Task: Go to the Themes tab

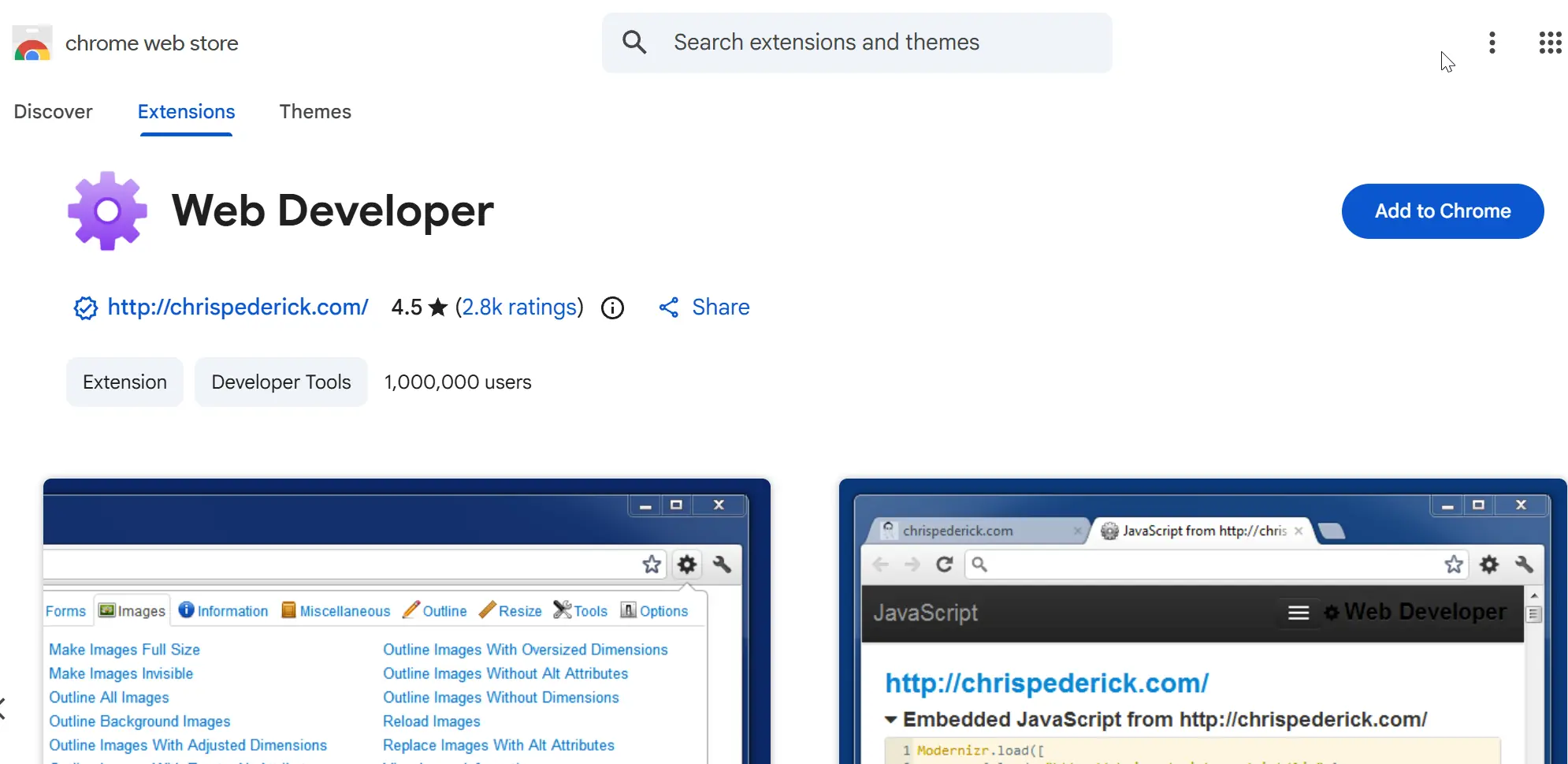Action: [315, 112]
